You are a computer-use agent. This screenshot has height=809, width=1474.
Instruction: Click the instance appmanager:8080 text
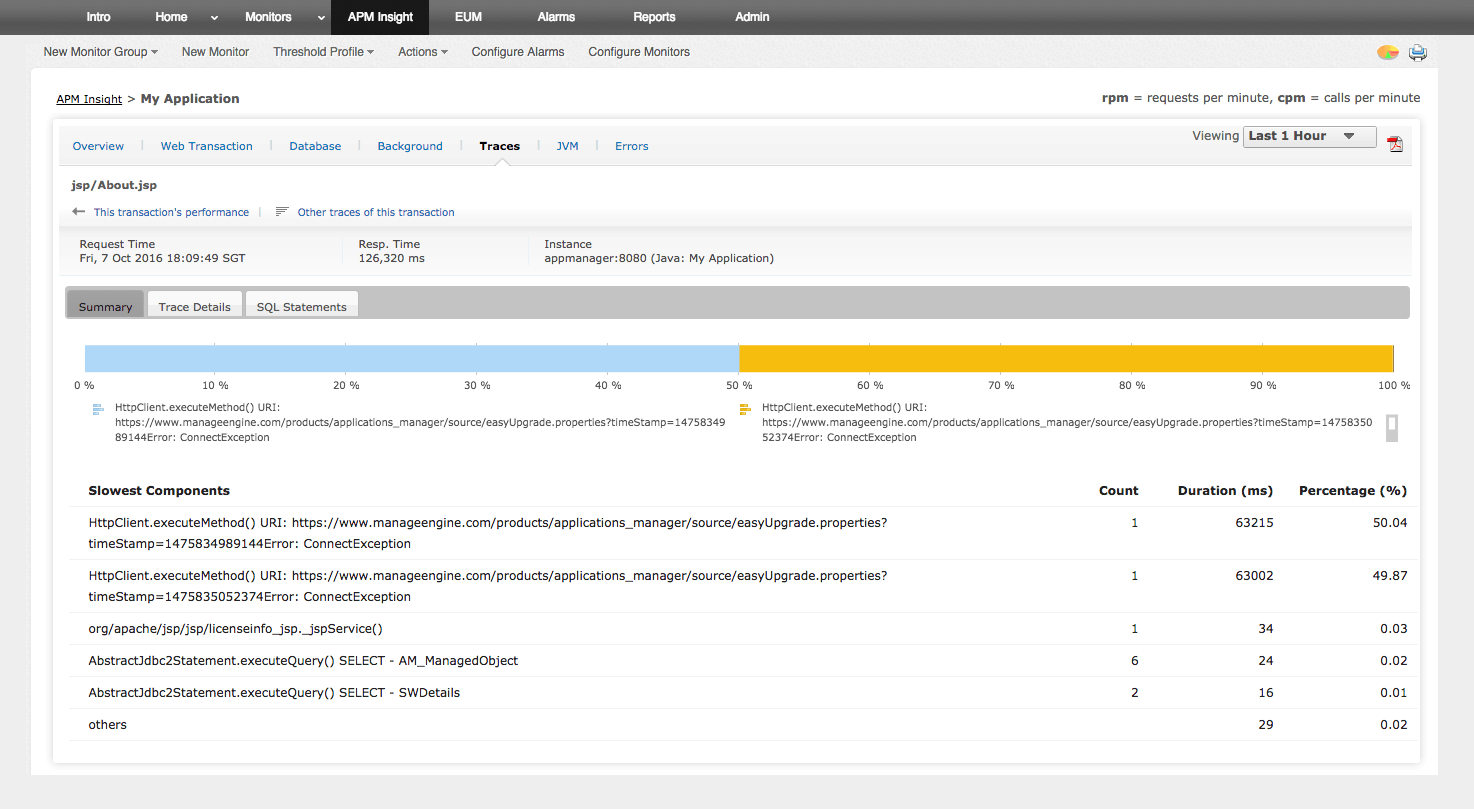tap(659, 258)
